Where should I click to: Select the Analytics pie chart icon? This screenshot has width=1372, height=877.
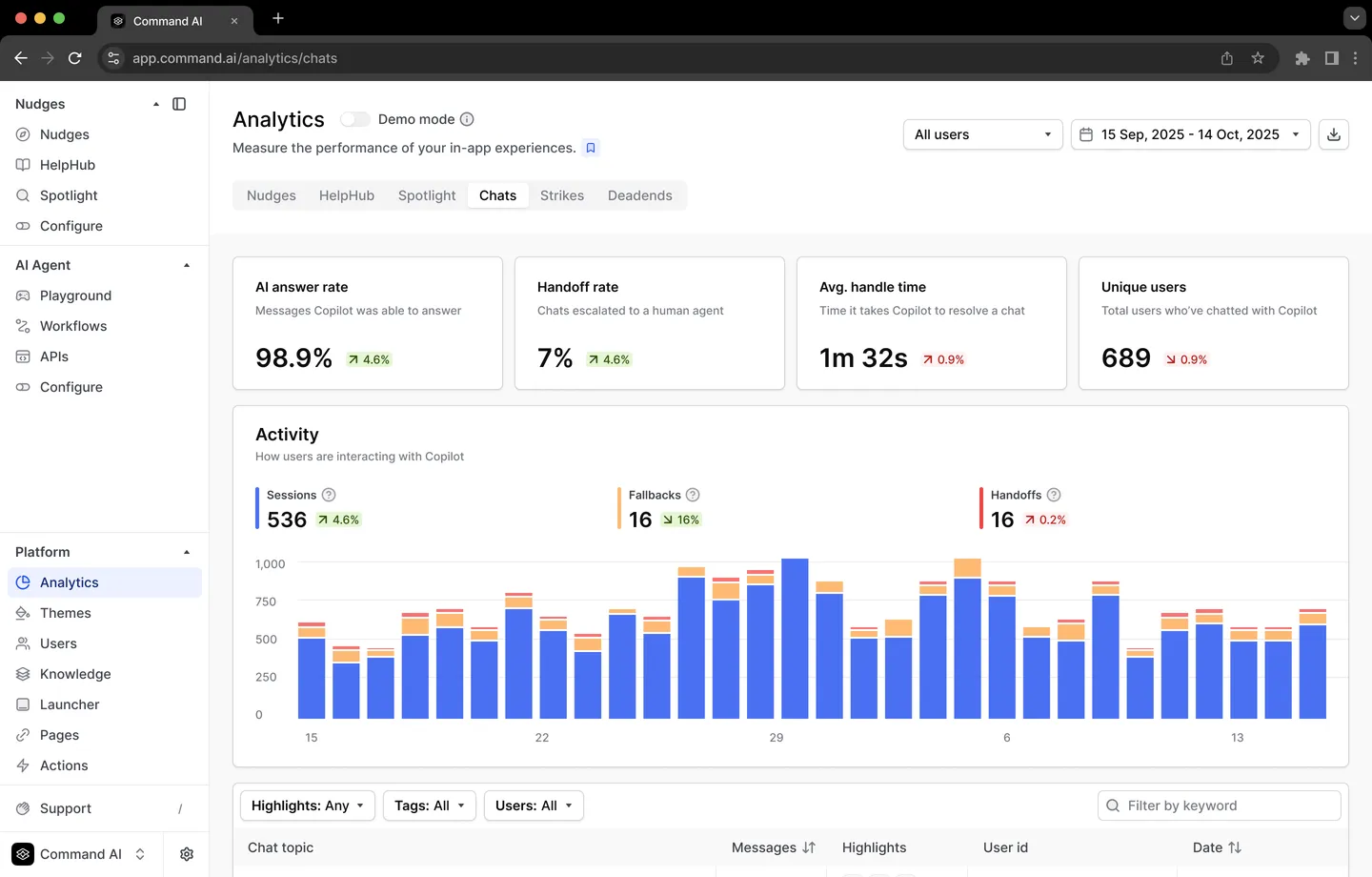pyautogui.click(x=23, y=582)
